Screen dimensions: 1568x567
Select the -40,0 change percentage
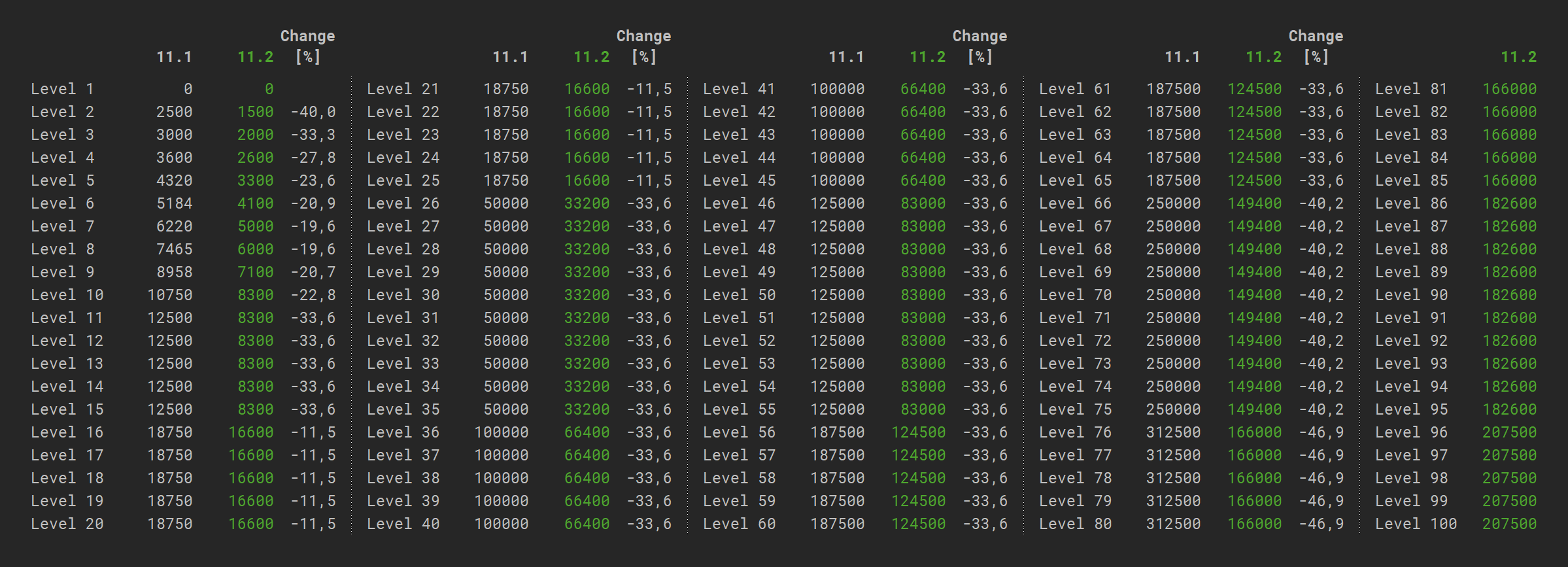pos(313,112)
